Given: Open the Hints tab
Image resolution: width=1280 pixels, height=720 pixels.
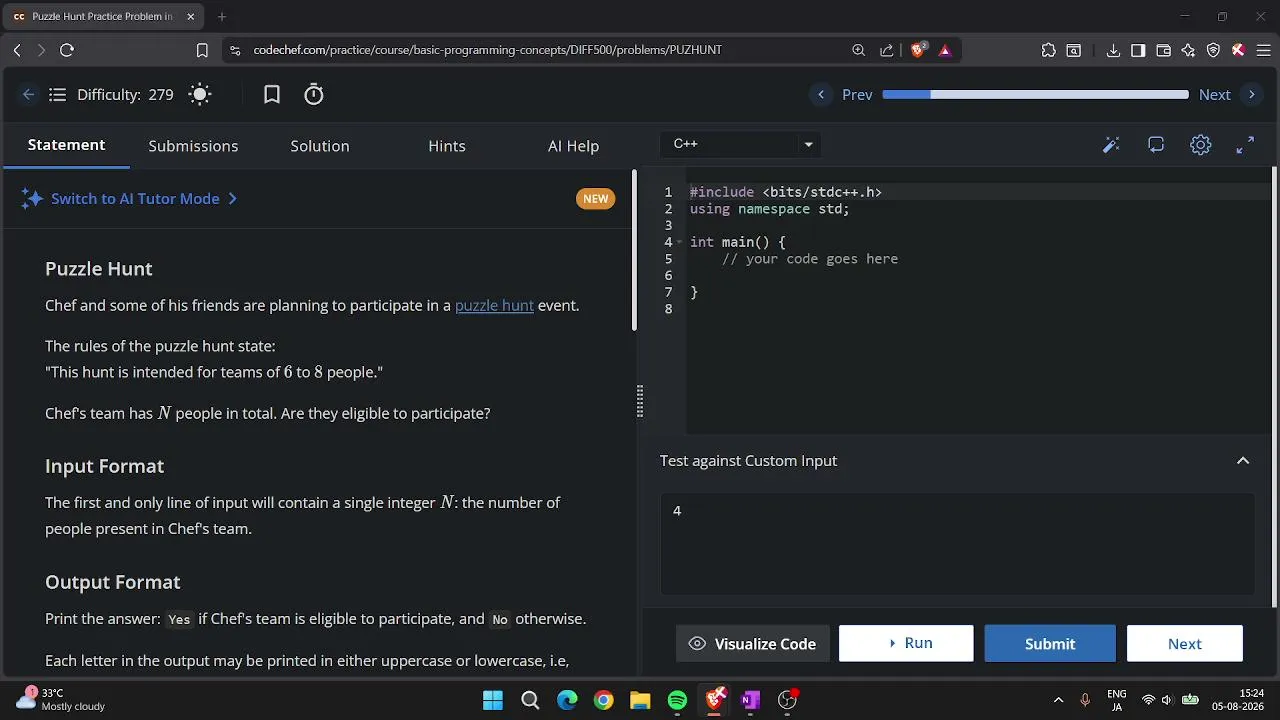Looking at the screenshot, I should coord(447,146).
